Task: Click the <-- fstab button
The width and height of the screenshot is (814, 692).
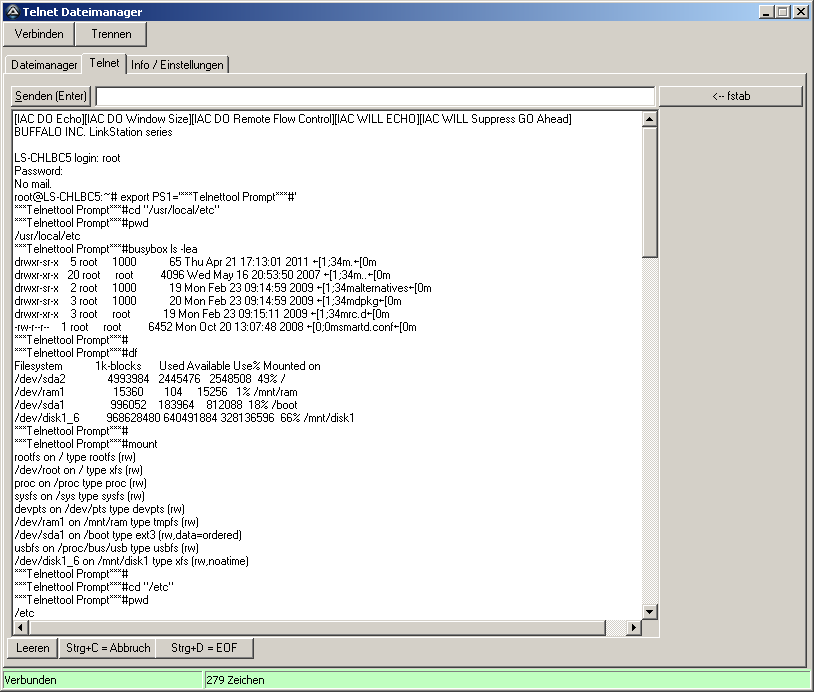Action: 731,96
